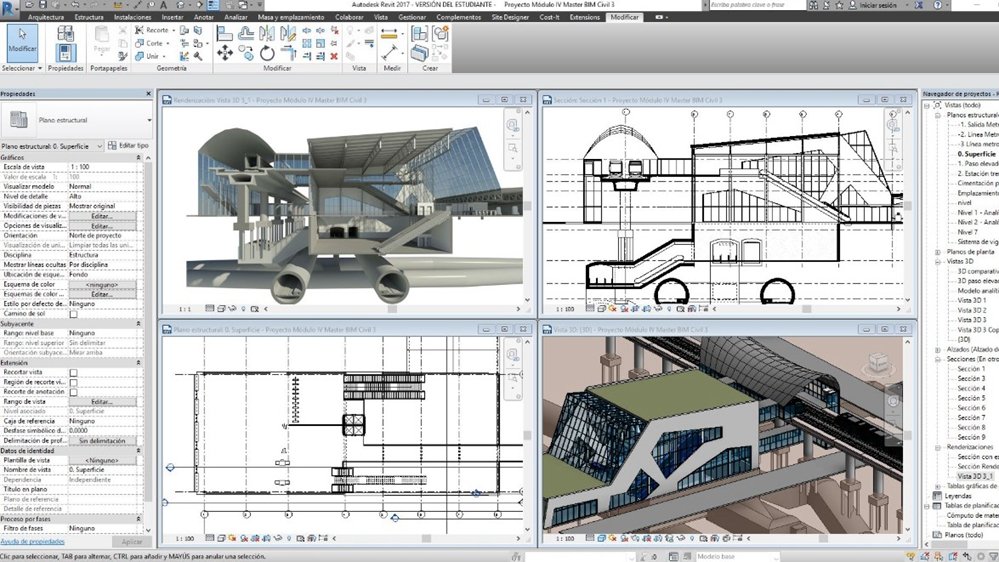Open the Anotar ribbon tab
Viewport: 999px width, 562px height.
pyautogui.click(x=204, y=17)
